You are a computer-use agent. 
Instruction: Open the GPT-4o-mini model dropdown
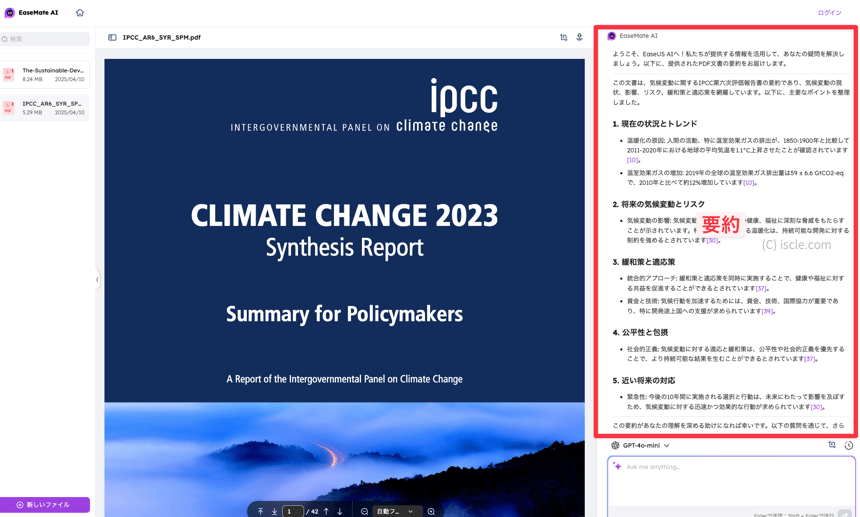tap(641, 445)
